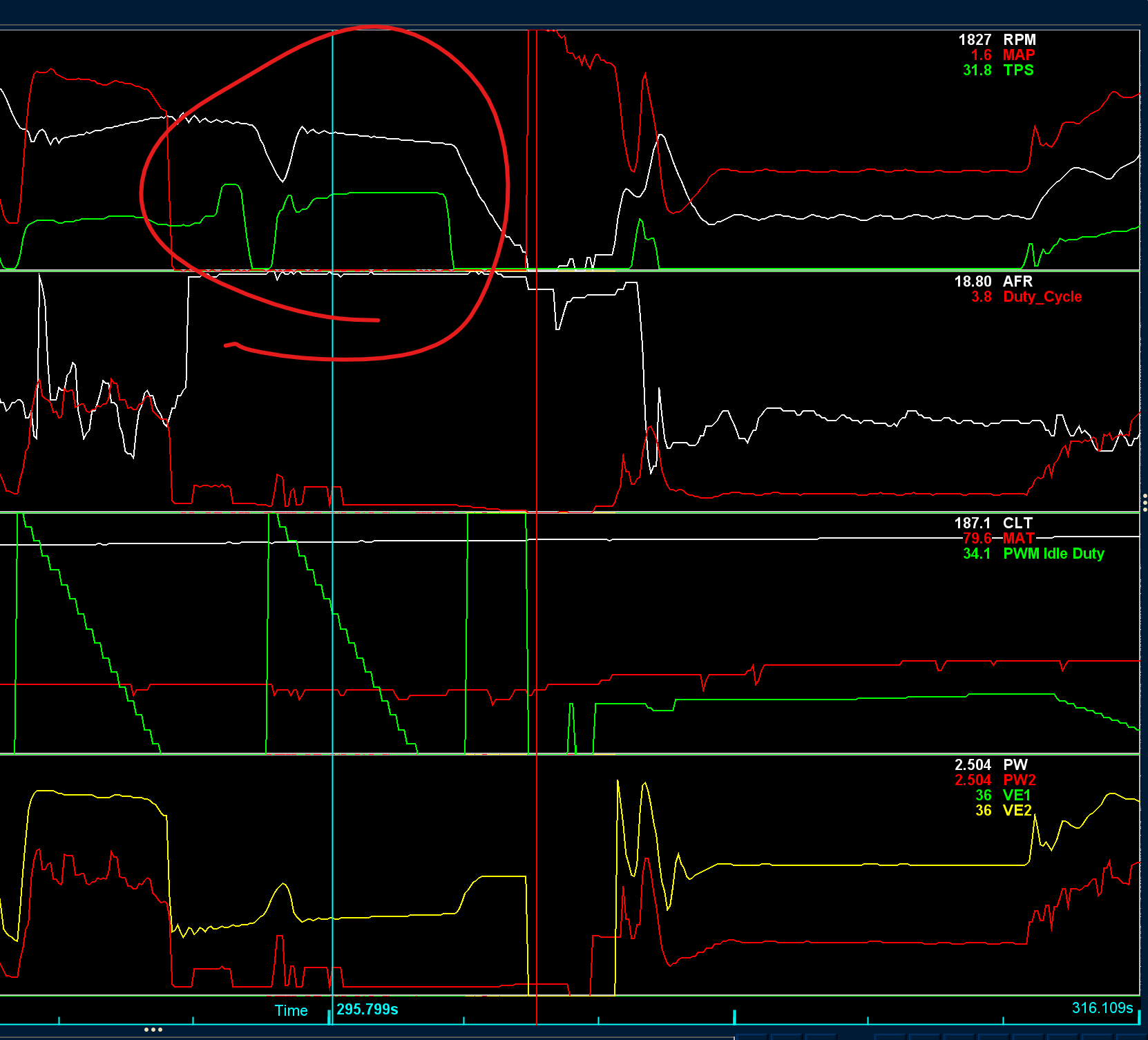
Task: Click the cyan cursor line at 295.799s
Action: 333,525
